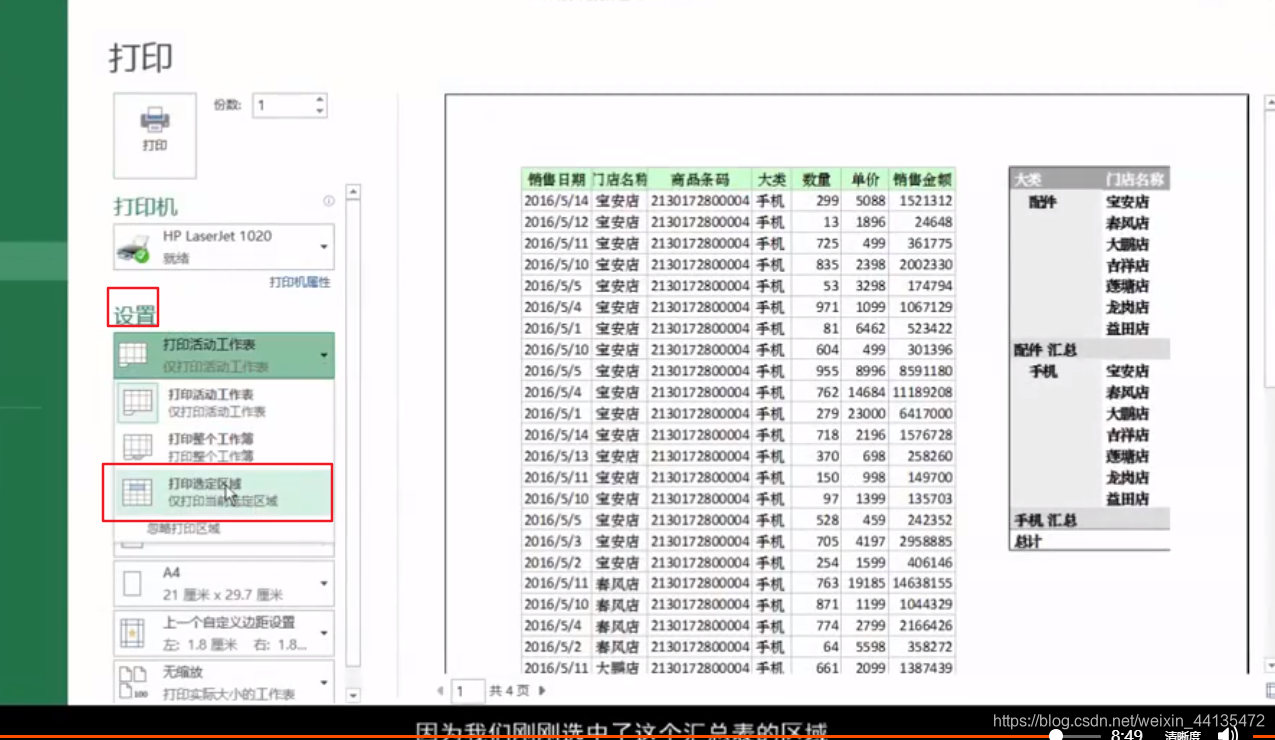This screenshot has width=1275, height=740.
Task: Click the video volume speaker icon
Action: [1226, 735]
